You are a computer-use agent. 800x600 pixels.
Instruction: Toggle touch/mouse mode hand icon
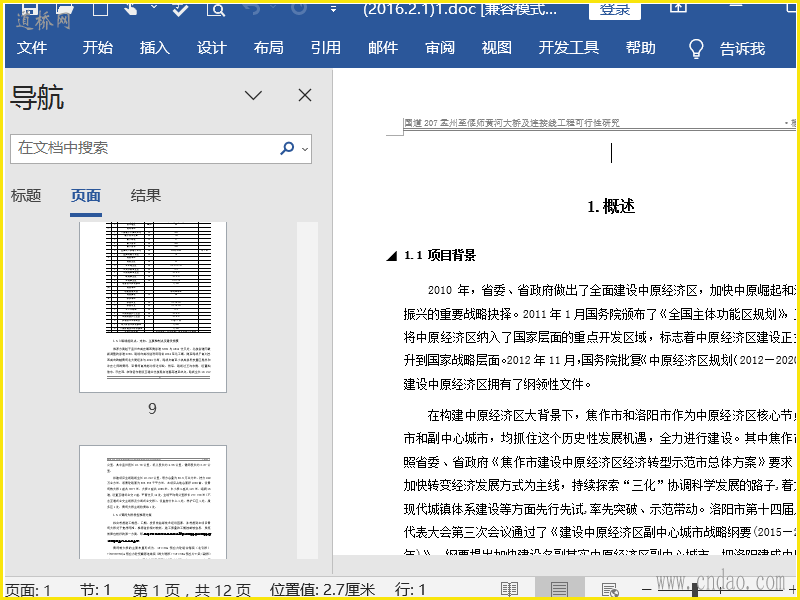pyautogui.click(x=131, y=9)
